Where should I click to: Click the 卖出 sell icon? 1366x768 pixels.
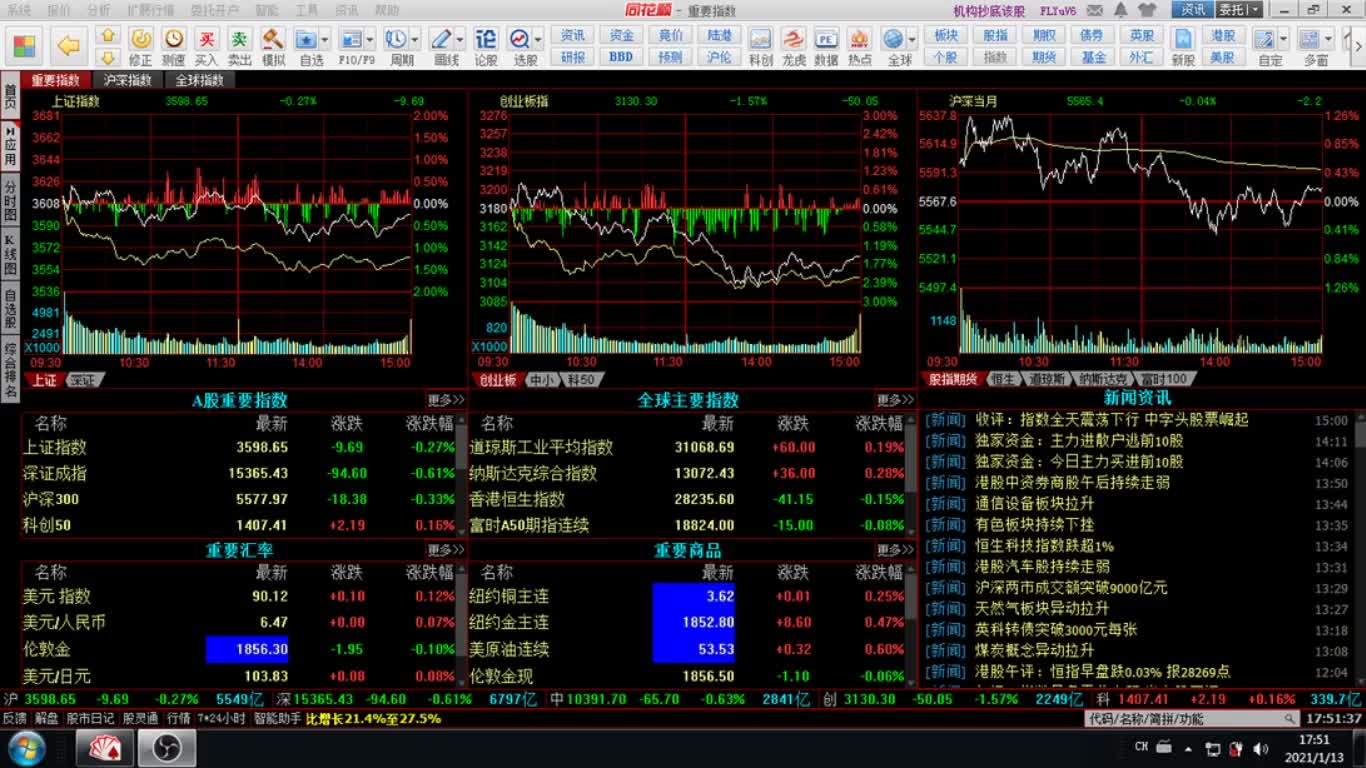(x=239, y=46)
